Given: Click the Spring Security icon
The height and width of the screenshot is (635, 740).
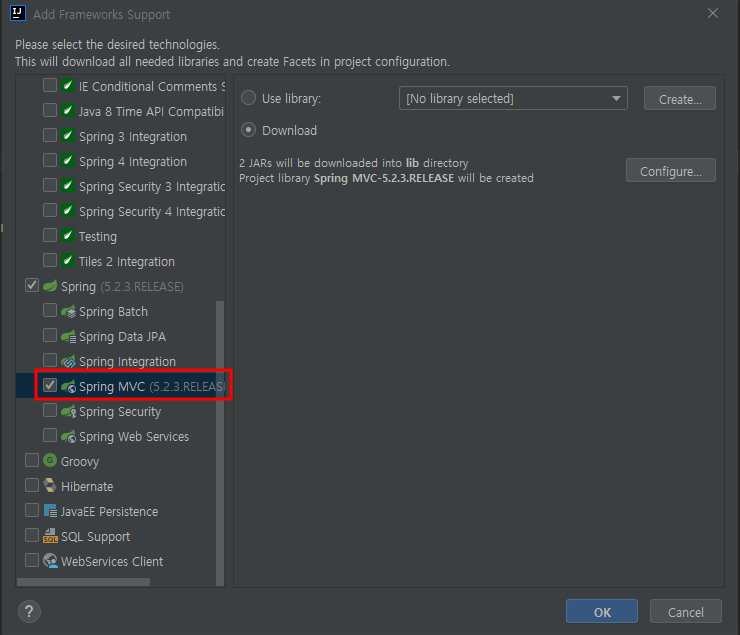Looking at the screenshot, I should [68, 411].
